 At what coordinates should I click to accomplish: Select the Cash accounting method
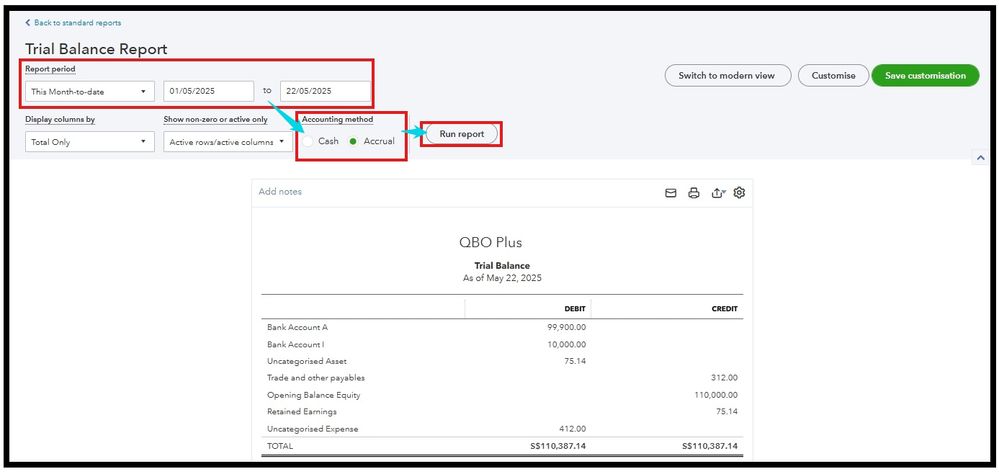click(x=308, y=141)
